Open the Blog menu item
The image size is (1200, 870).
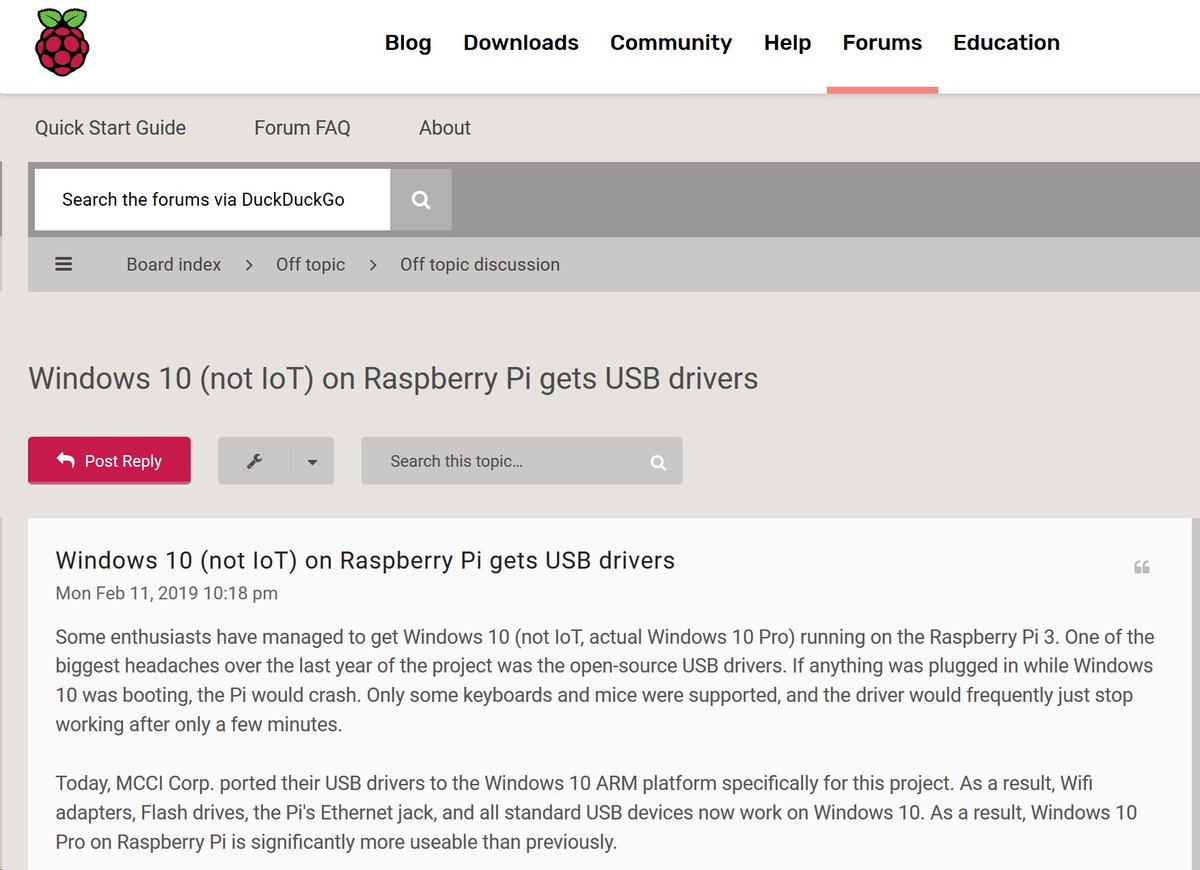click(x=408, y=43)
